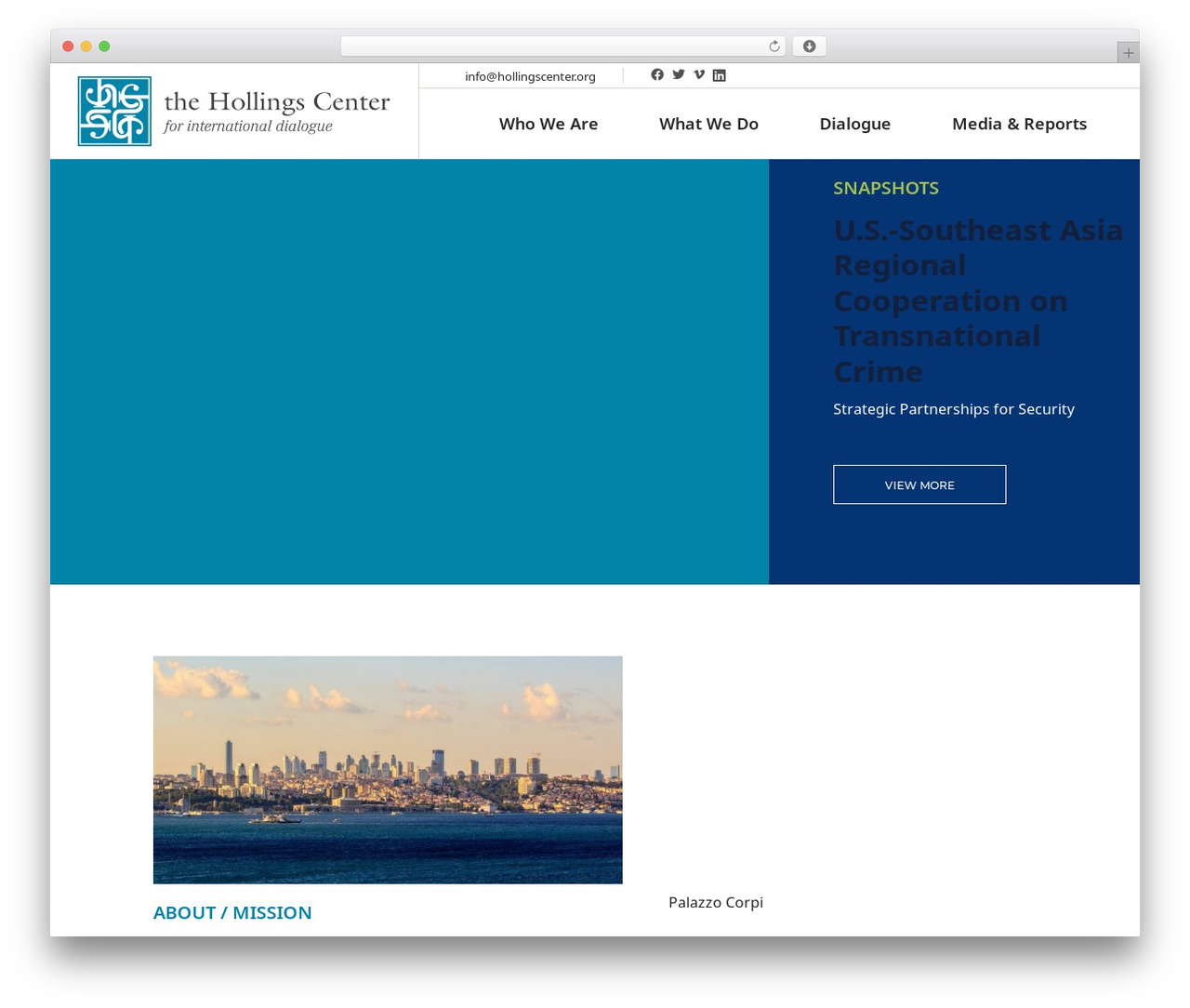This screenshot has width=1190, height=1008.
Task: Open the Dialogue menu
Action: [855, 124]
